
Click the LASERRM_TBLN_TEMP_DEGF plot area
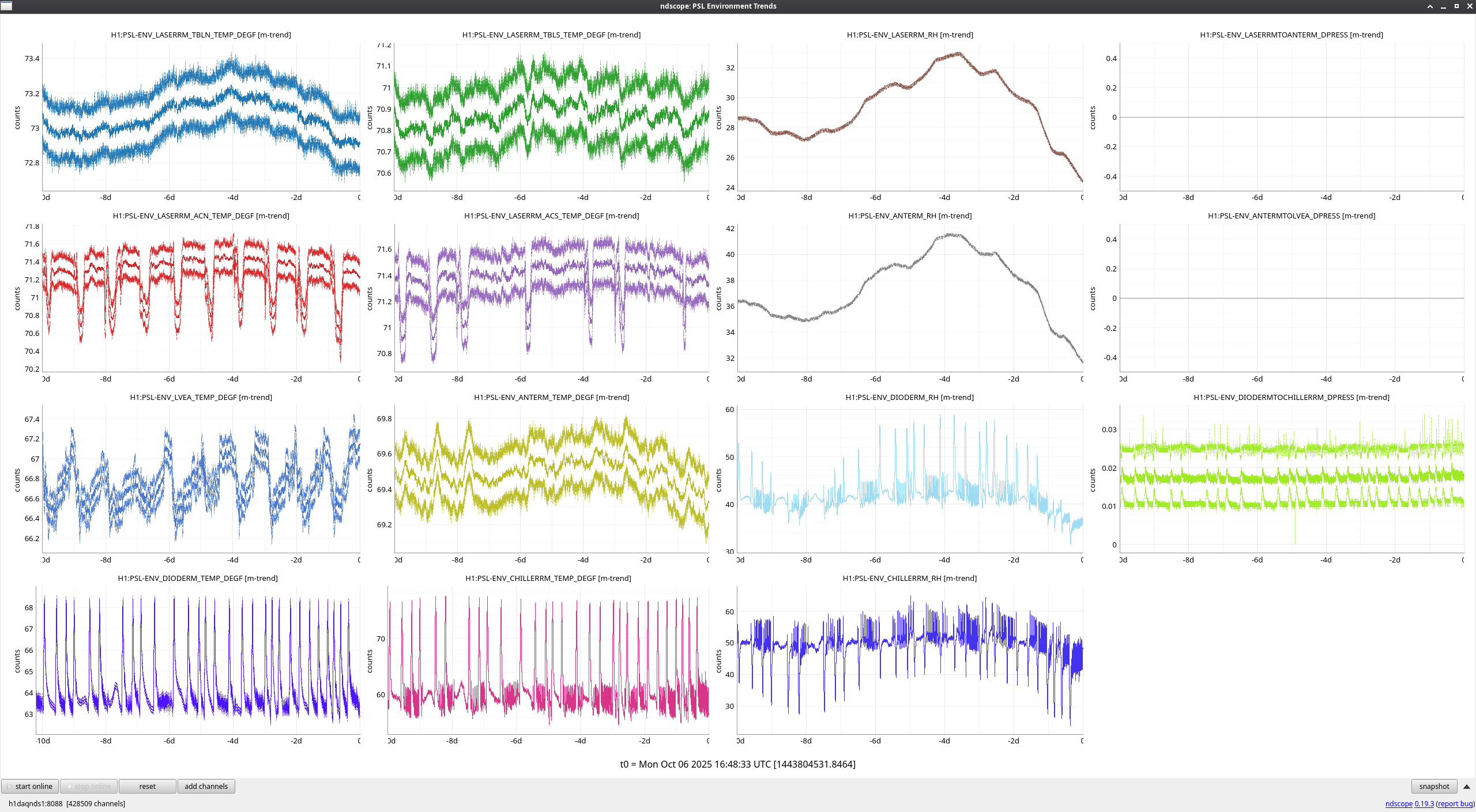tap(201, 118)
